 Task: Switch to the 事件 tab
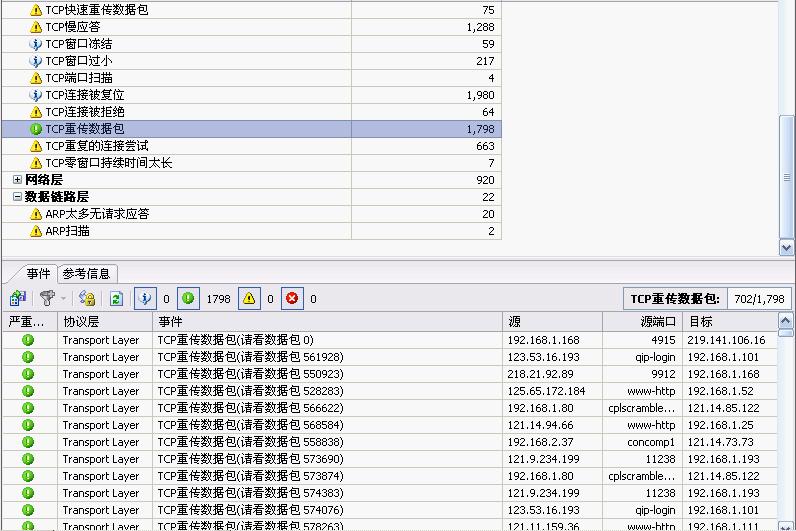(x=38, y=274)
